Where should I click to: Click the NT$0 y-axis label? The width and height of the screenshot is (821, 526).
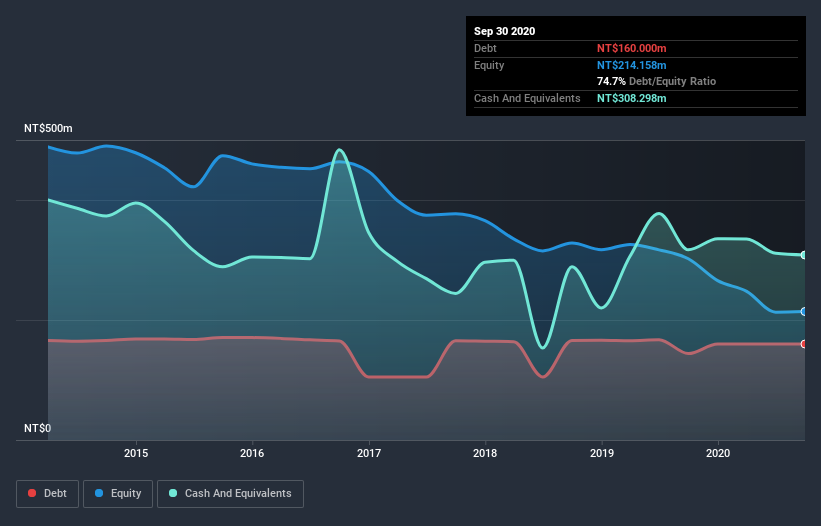38,428
